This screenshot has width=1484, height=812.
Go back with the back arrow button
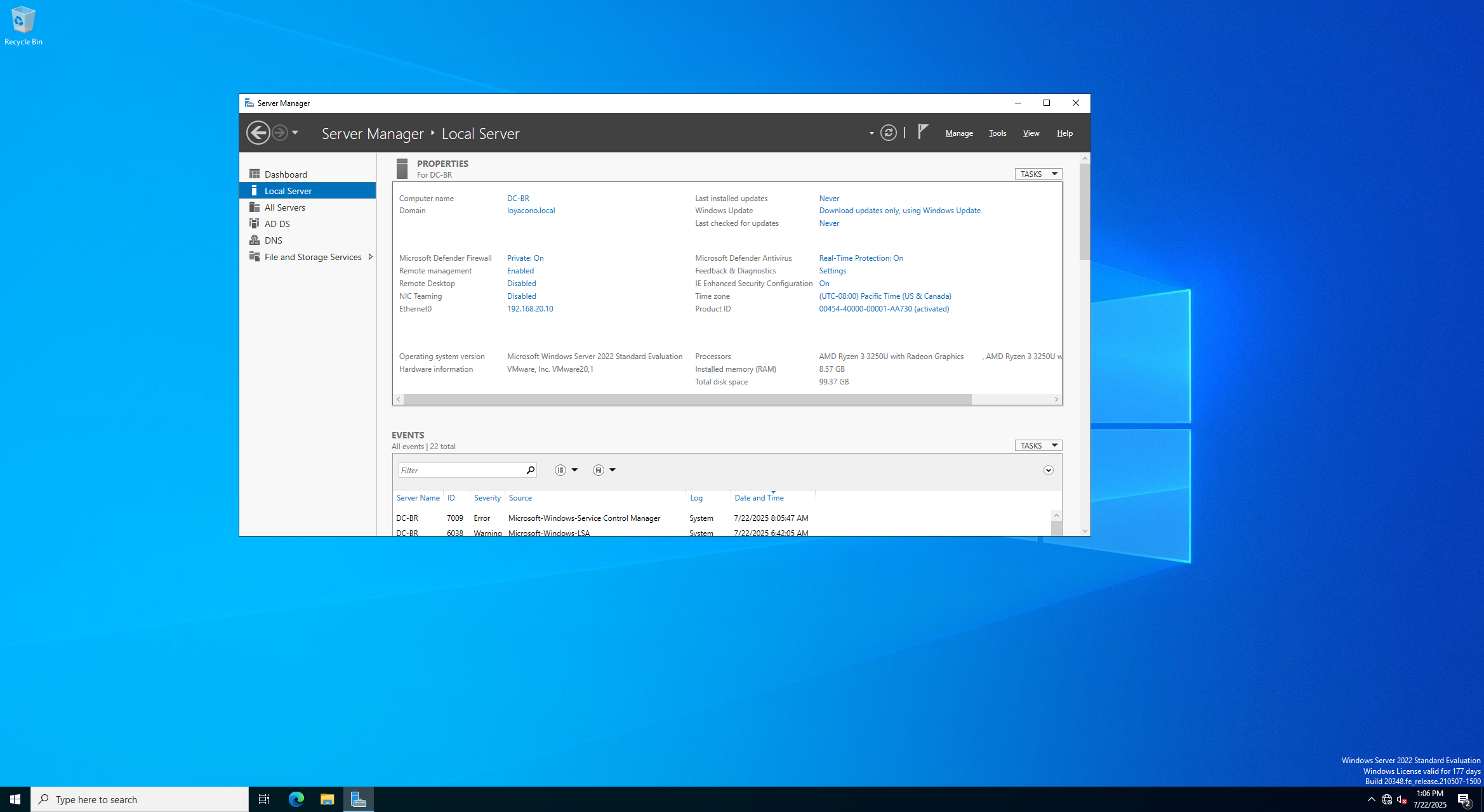[258, 133]
